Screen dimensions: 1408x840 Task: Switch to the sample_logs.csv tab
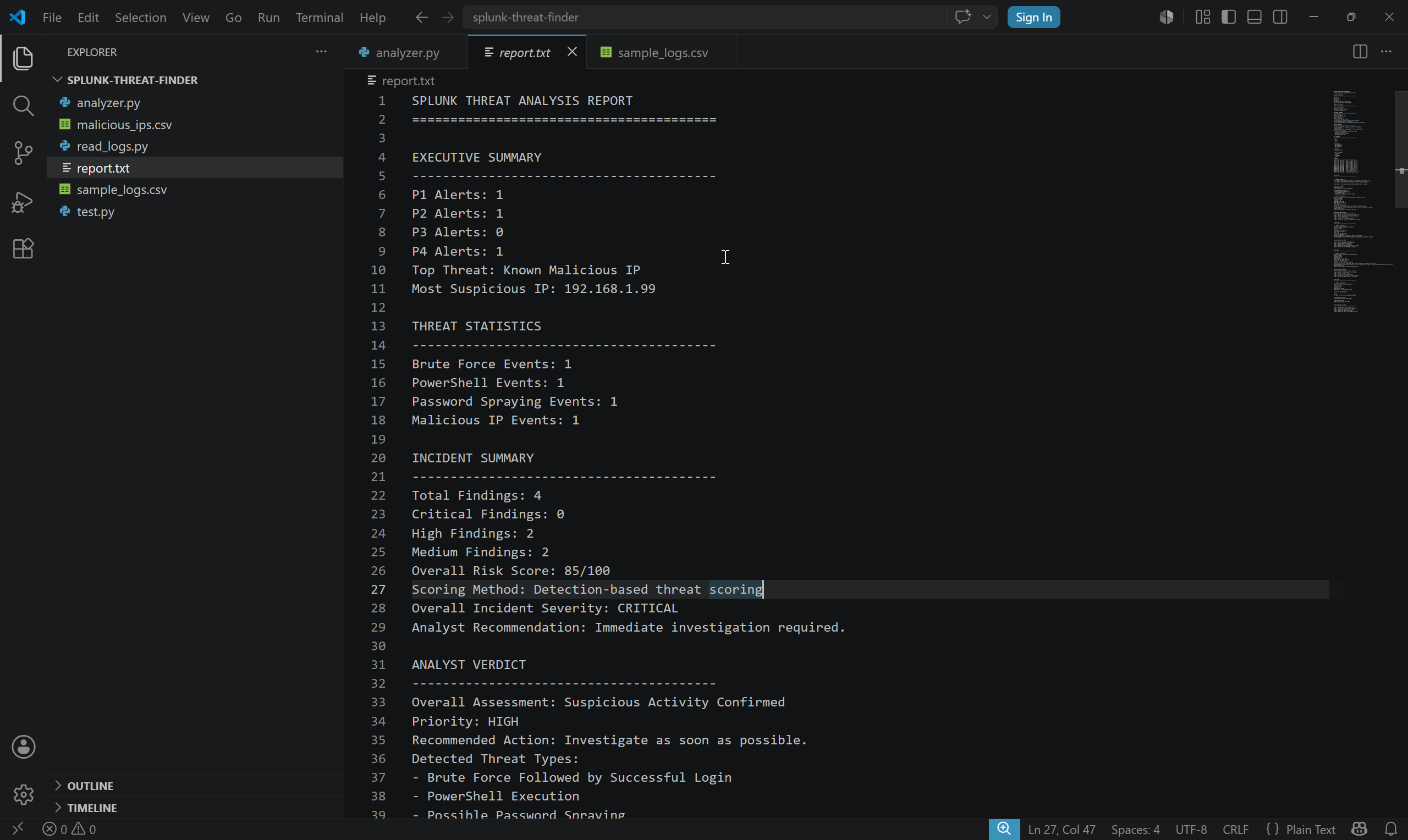(x=661, y=52)
